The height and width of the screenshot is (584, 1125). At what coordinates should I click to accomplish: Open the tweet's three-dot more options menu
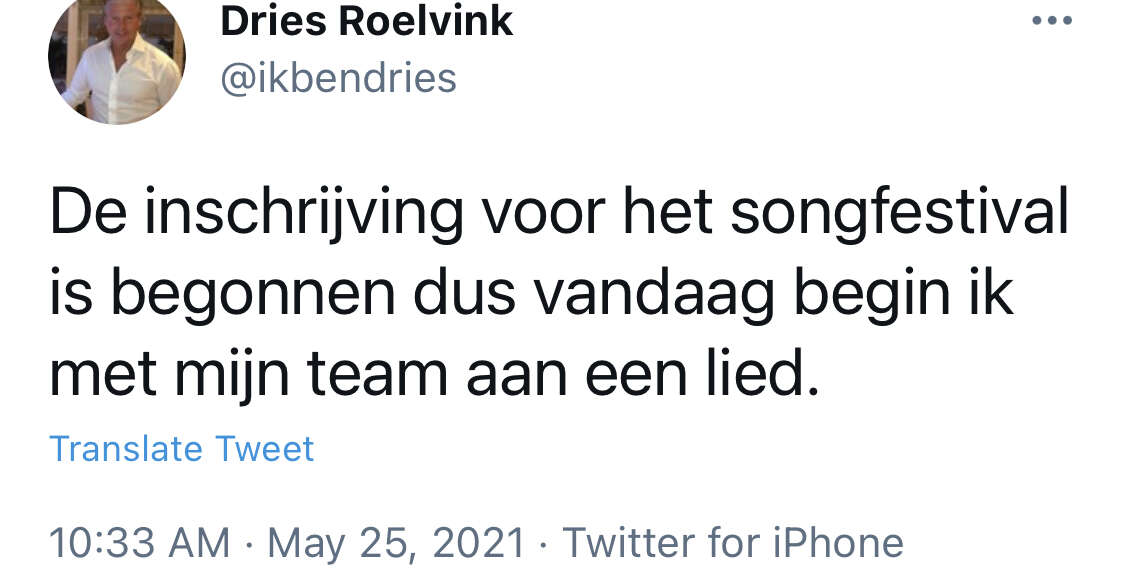tap(1052, 22)
